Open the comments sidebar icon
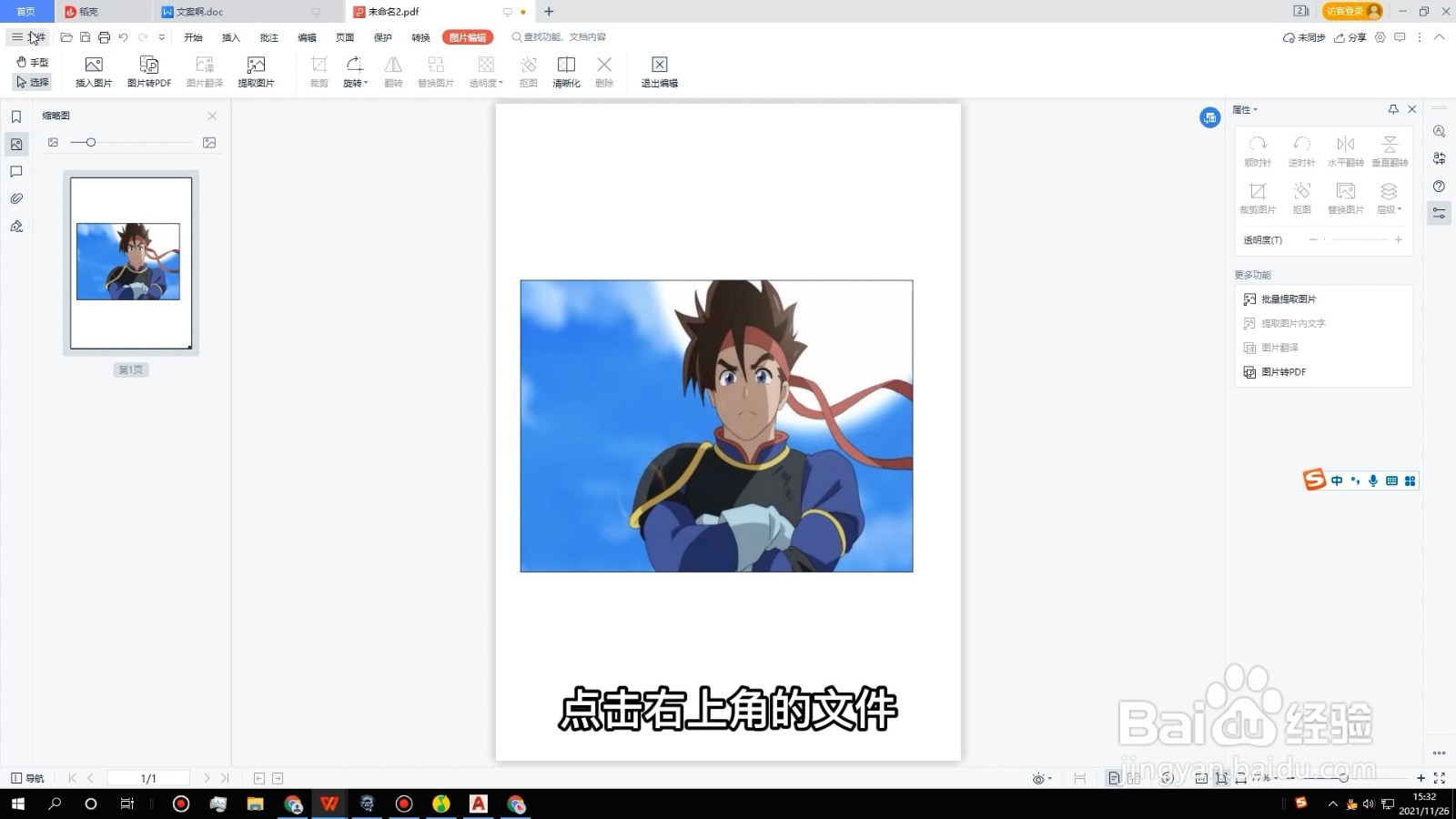 tap(16, 171)
